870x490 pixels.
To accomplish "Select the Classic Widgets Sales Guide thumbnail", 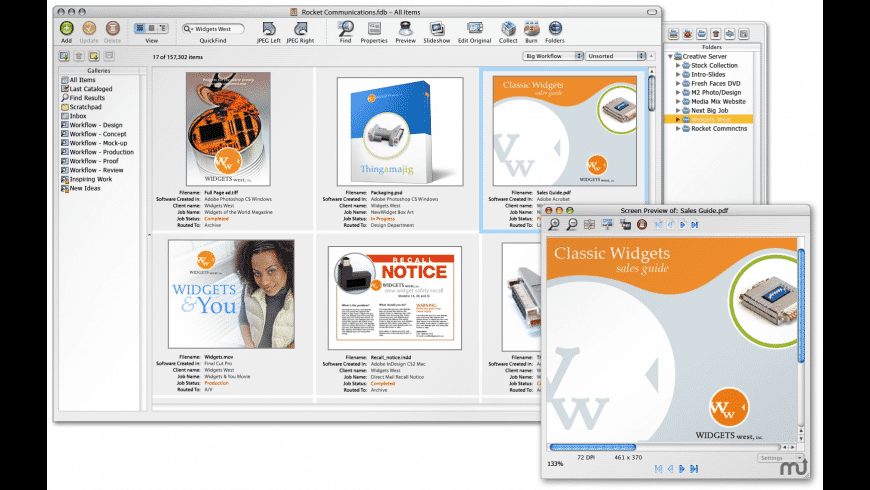I will point(565,131).
